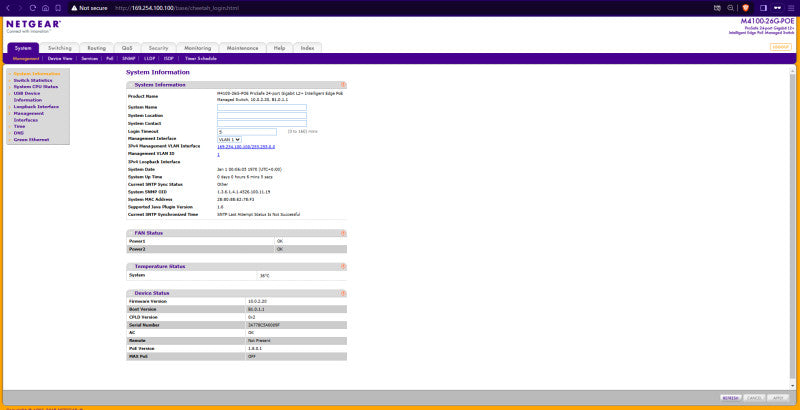Open the Timer Schedule submenu
800x410 pixels.
(x=201, y=59)
